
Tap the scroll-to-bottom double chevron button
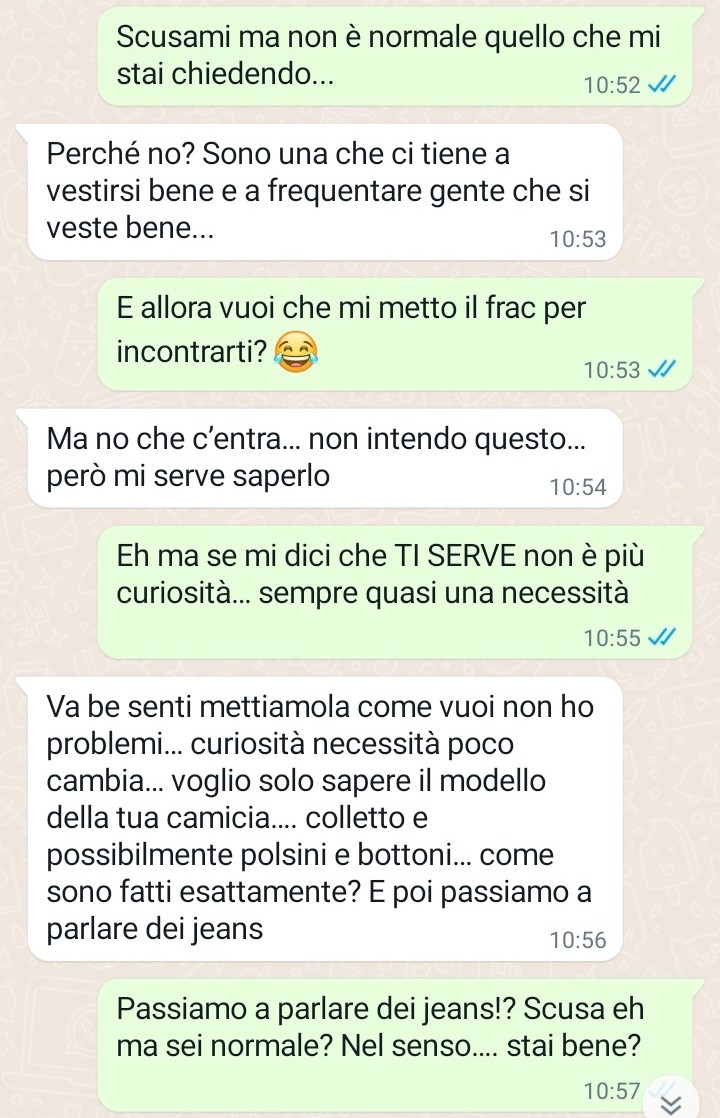point(671,1103)
